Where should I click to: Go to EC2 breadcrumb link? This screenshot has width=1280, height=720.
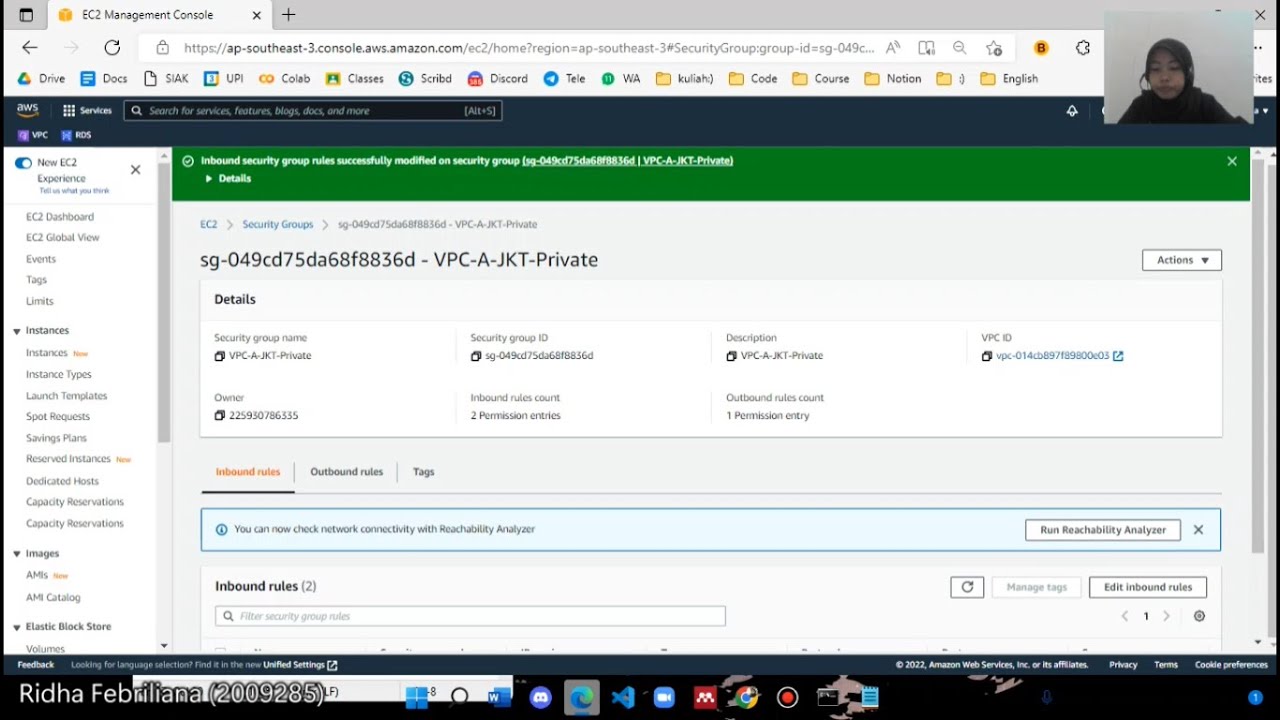pos(208,225)
